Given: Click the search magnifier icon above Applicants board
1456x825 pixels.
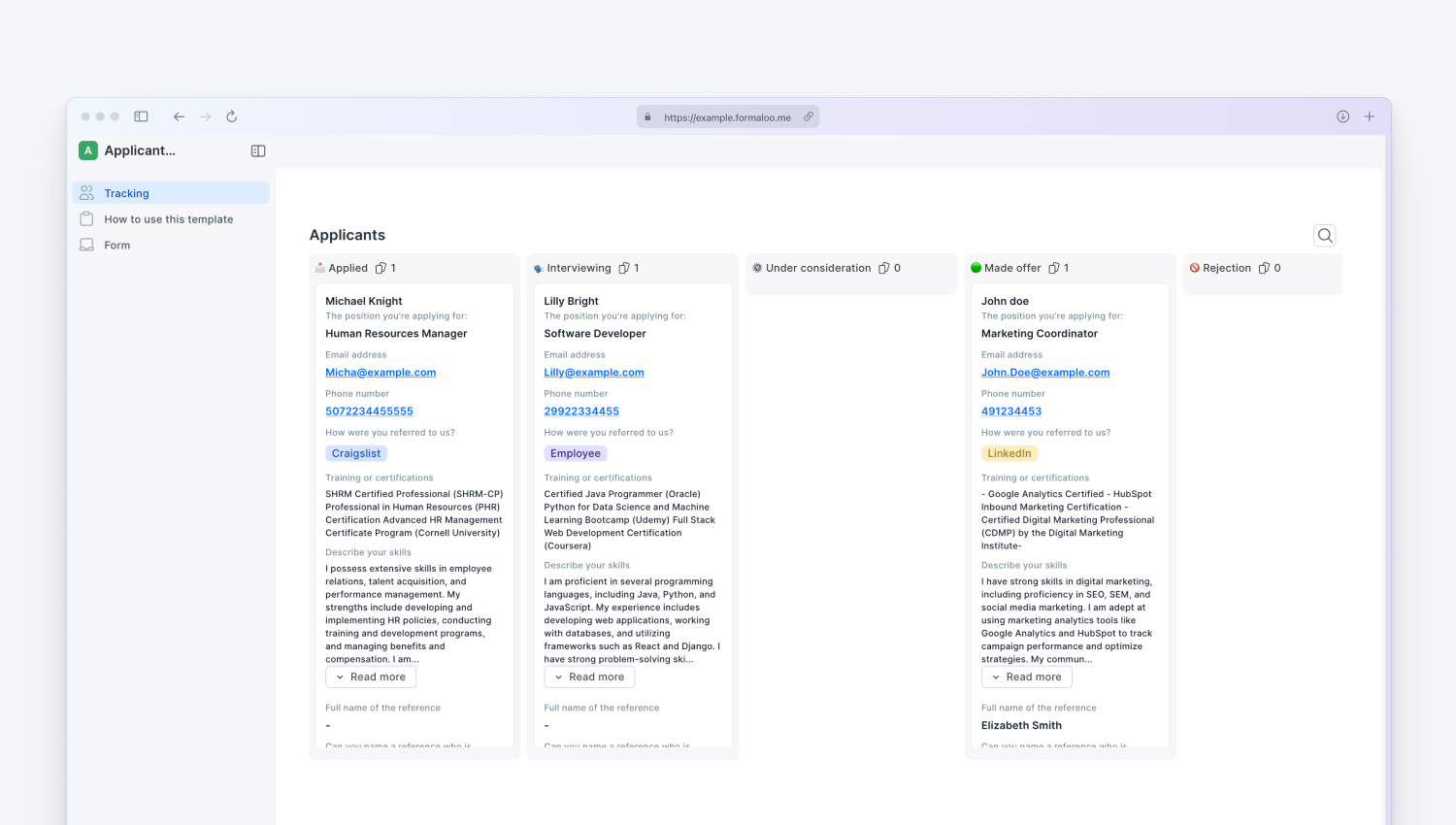Looking at the screenshot, I should 1324,236.
